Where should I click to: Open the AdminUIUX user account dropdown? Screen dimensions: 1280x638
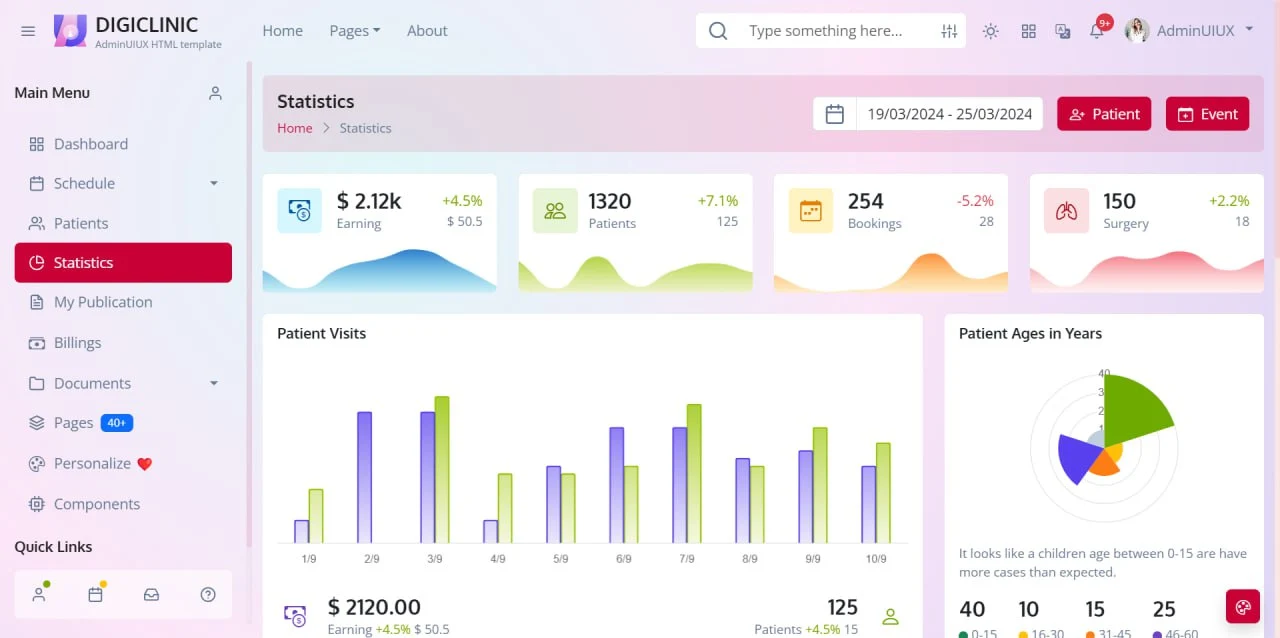(x=1189, y=31)
